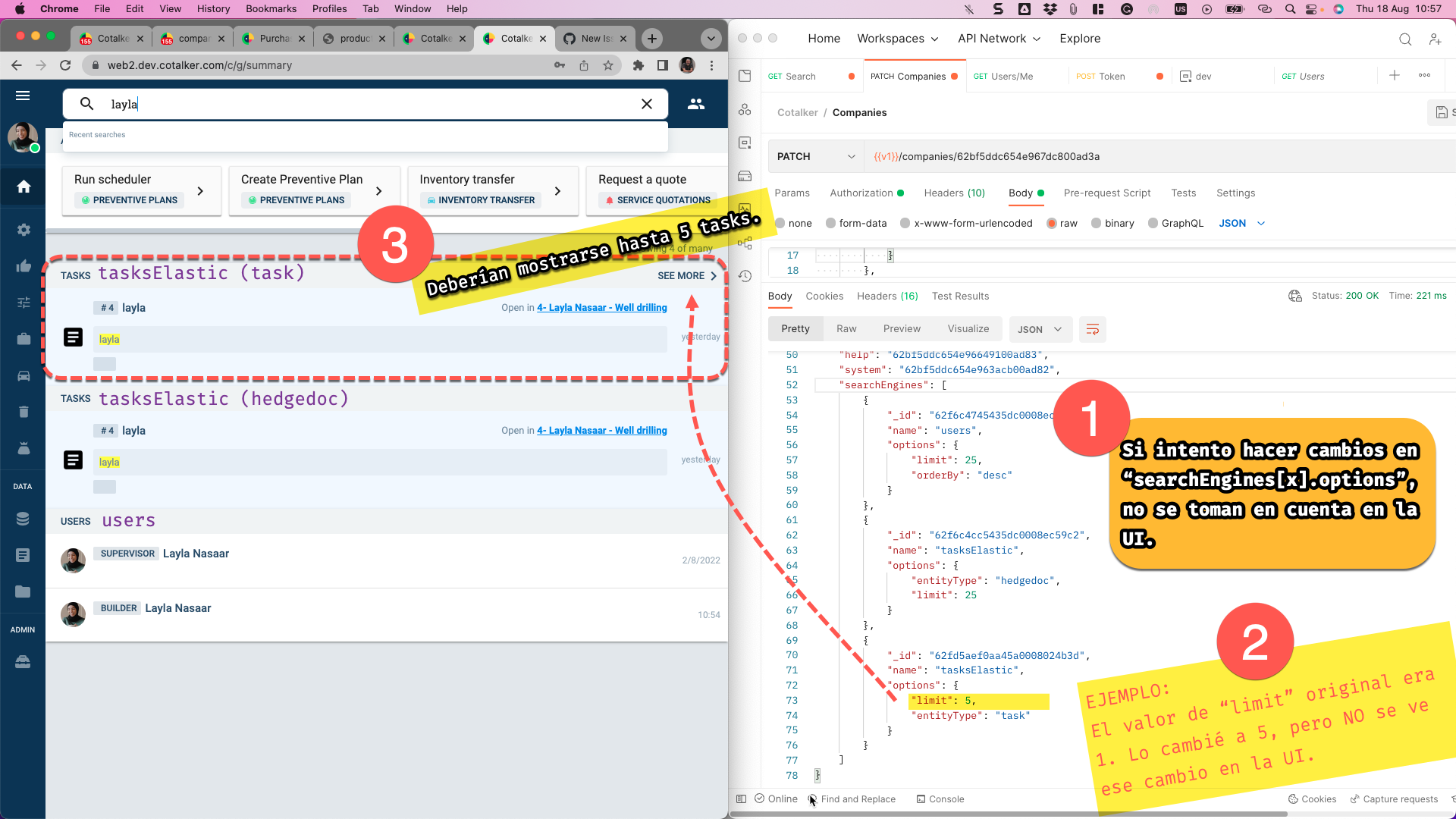Click the people icon beside the search bar

696,104
